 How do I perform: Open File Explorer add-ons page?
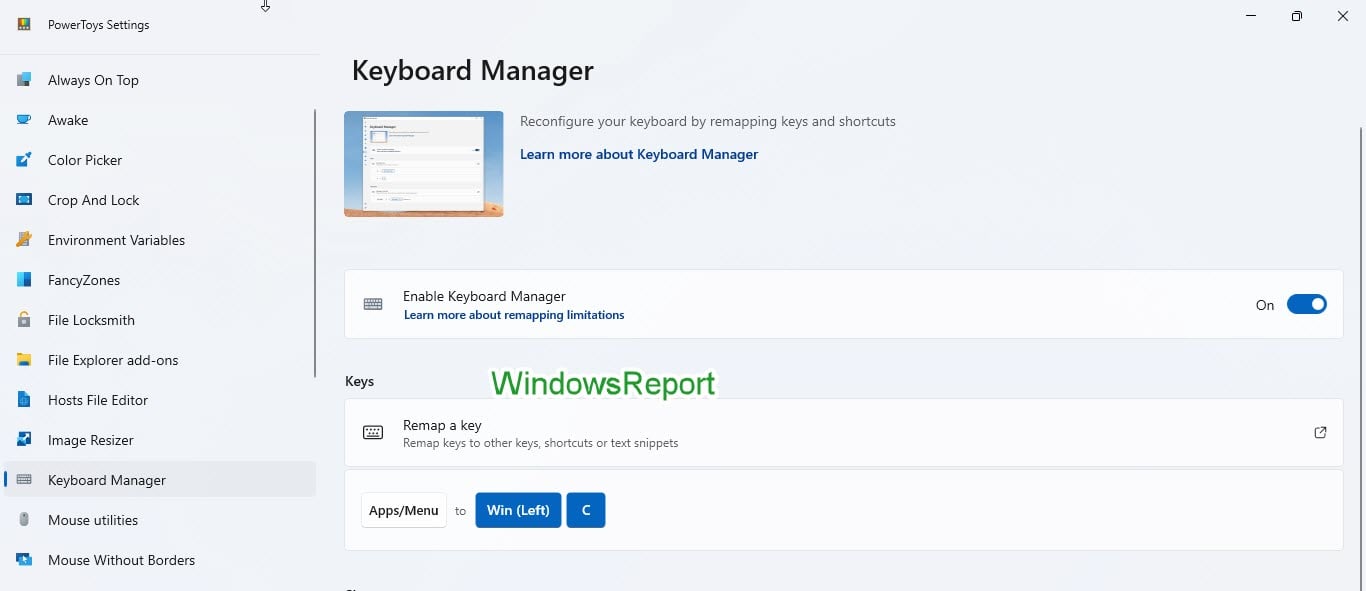pyautogui.click(x=160, y=360)
